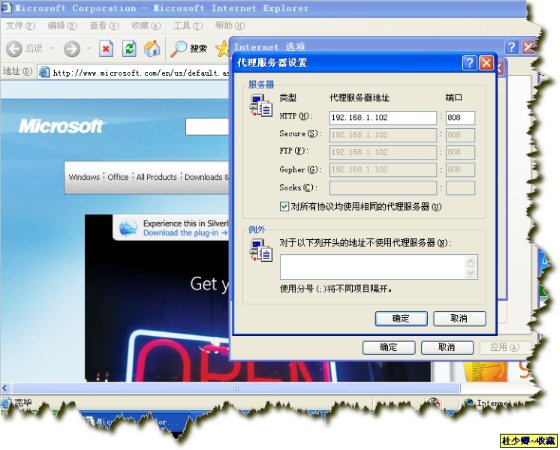Click the horizontal page scrollbar
This screenshot has height=450, width=560.
pos(236,388)
